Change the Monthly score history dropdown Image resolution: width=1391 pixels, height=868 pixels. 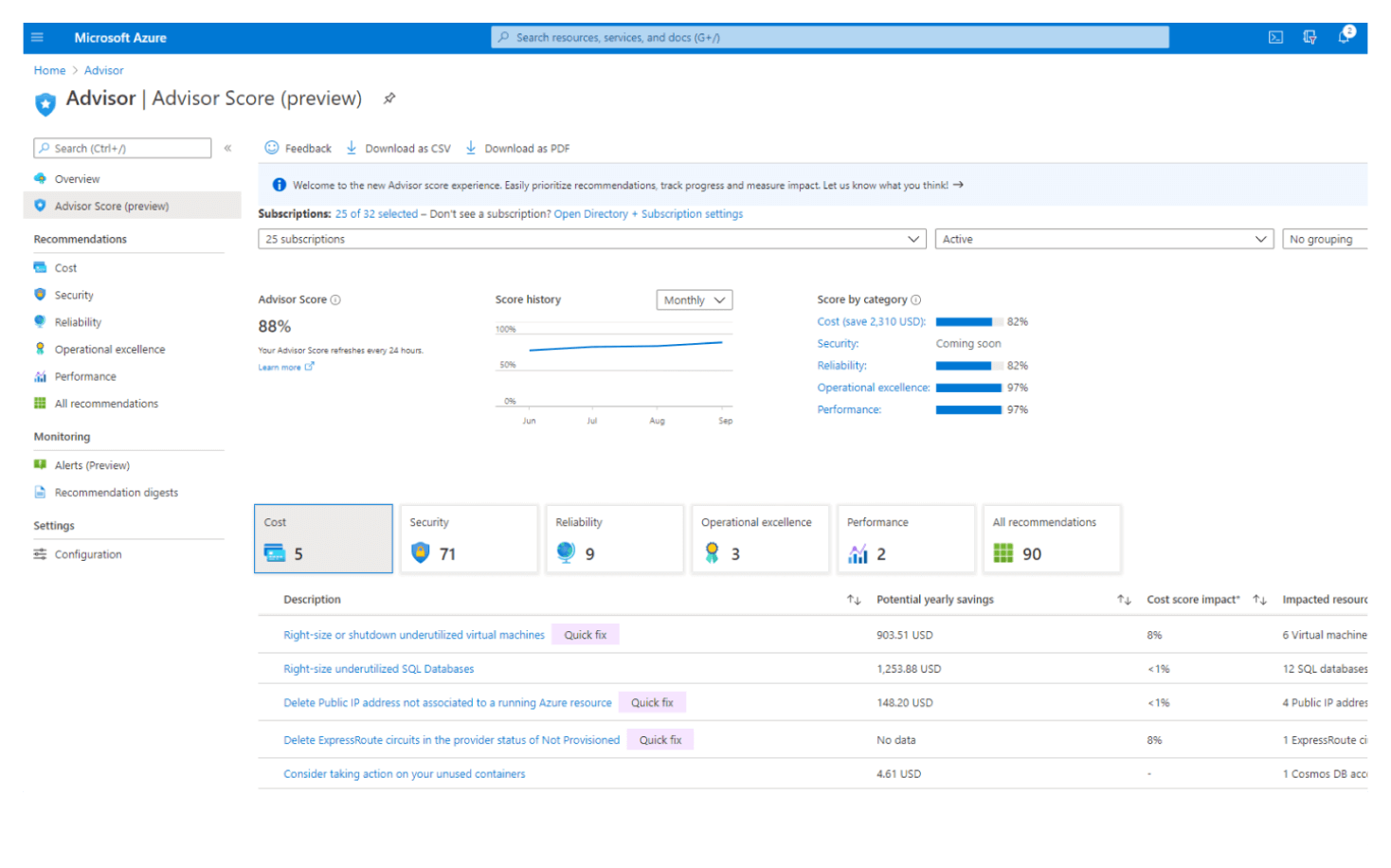tap(694, 300)
